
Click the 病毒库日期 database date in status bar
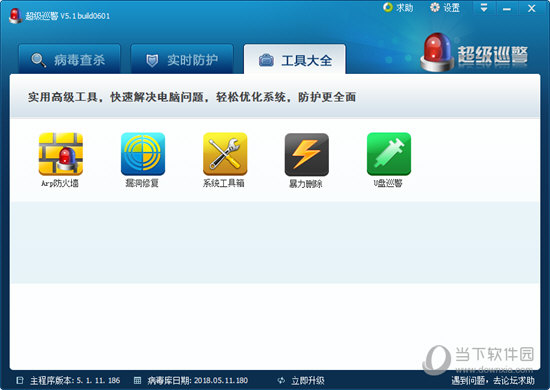(x=197, y=381)
